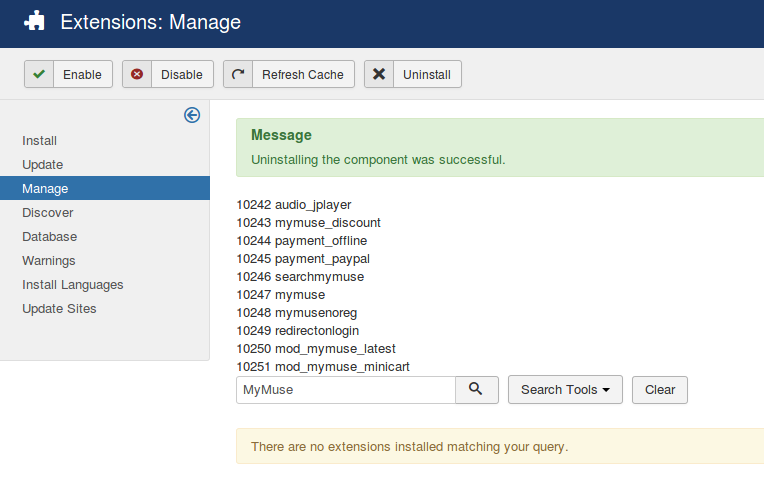Collapse the sidebar with the arrow icon

click(x=192, y=115)
